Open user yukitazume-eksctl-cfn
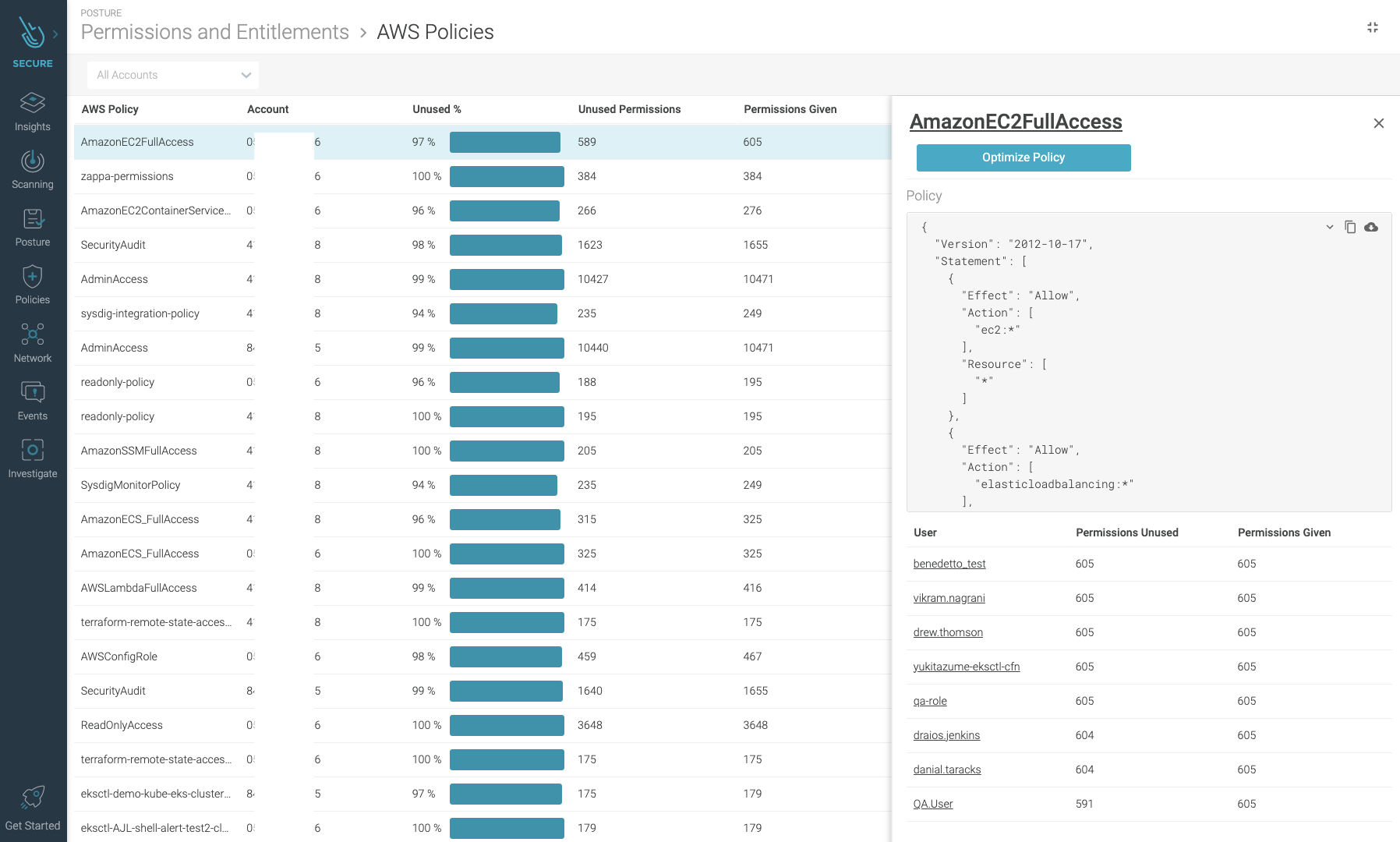Image resolution: width=1400 pixels, height=842 pixels. (x=967, y=667)
